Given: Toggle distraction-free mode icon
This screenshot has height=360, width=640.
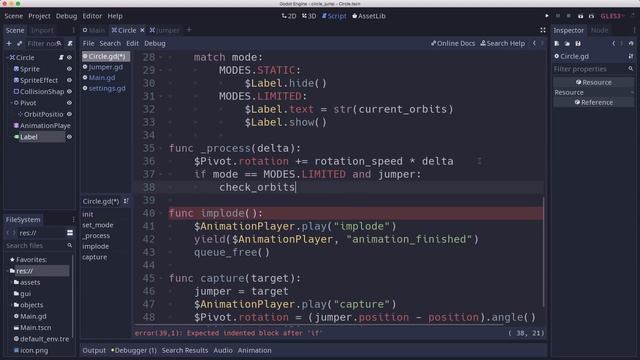Looking at the screenshot, I should click(x=542, y=30).
